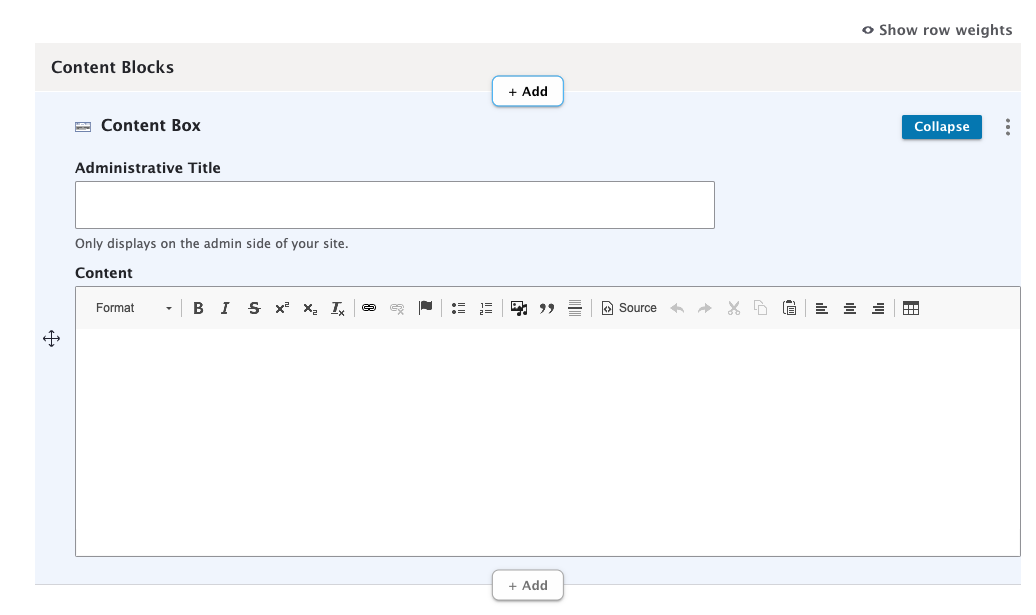Insert a table

tap(910, 308)
